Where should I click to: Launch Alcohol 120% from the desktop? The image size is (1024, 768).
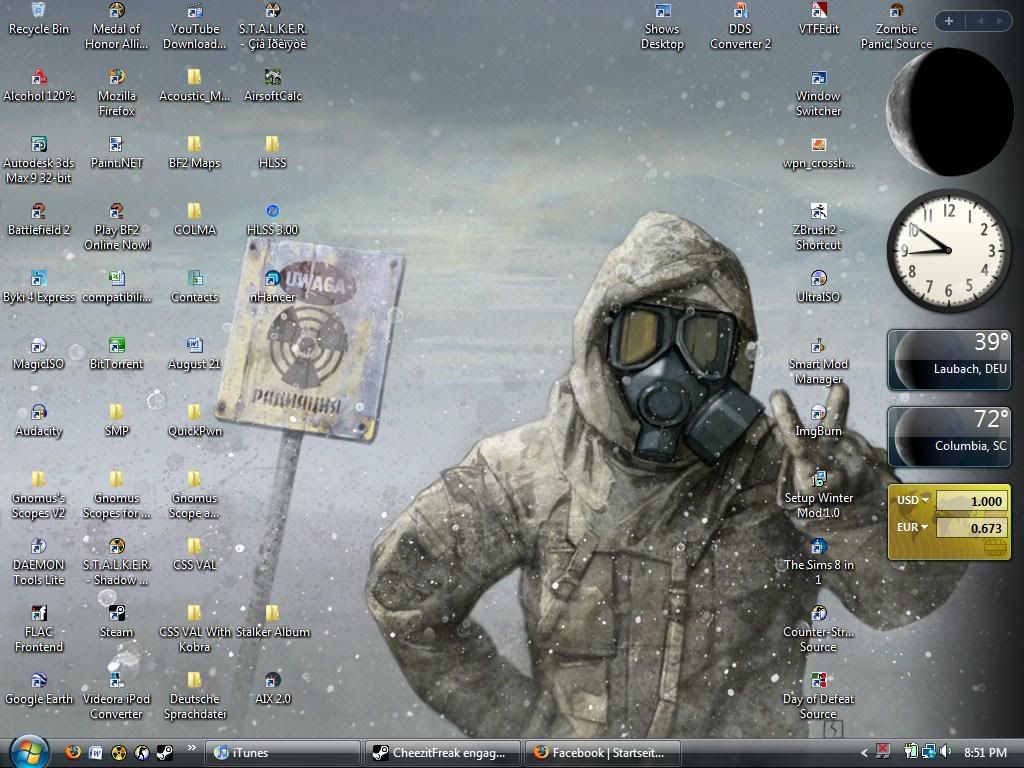pyautogui.click(x=39, y=86)
